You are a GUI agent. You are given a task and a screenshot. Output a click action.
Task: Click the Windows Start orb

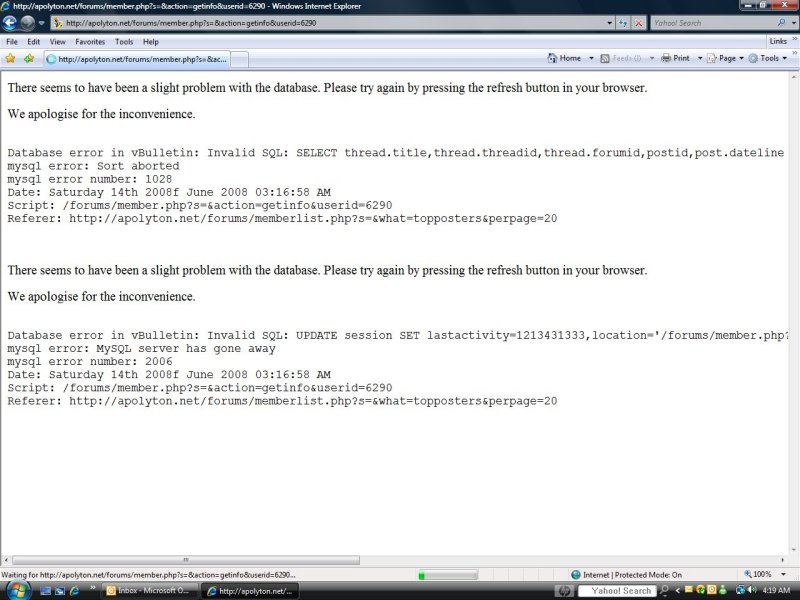pyautogui.click(x=16, y=590)
